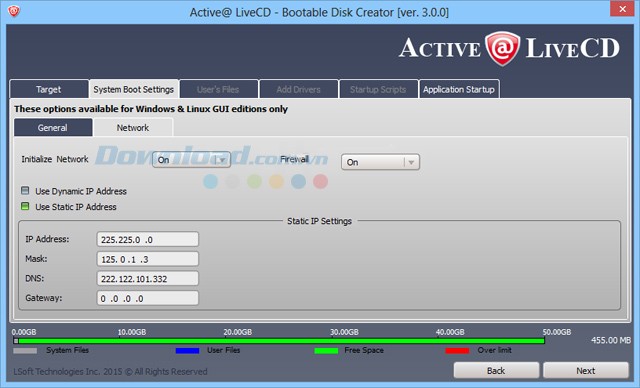Click the blue User Files legend swatch
Image resolution: width=640 pixels, height=388 pixels.
(x=187, y=350)
